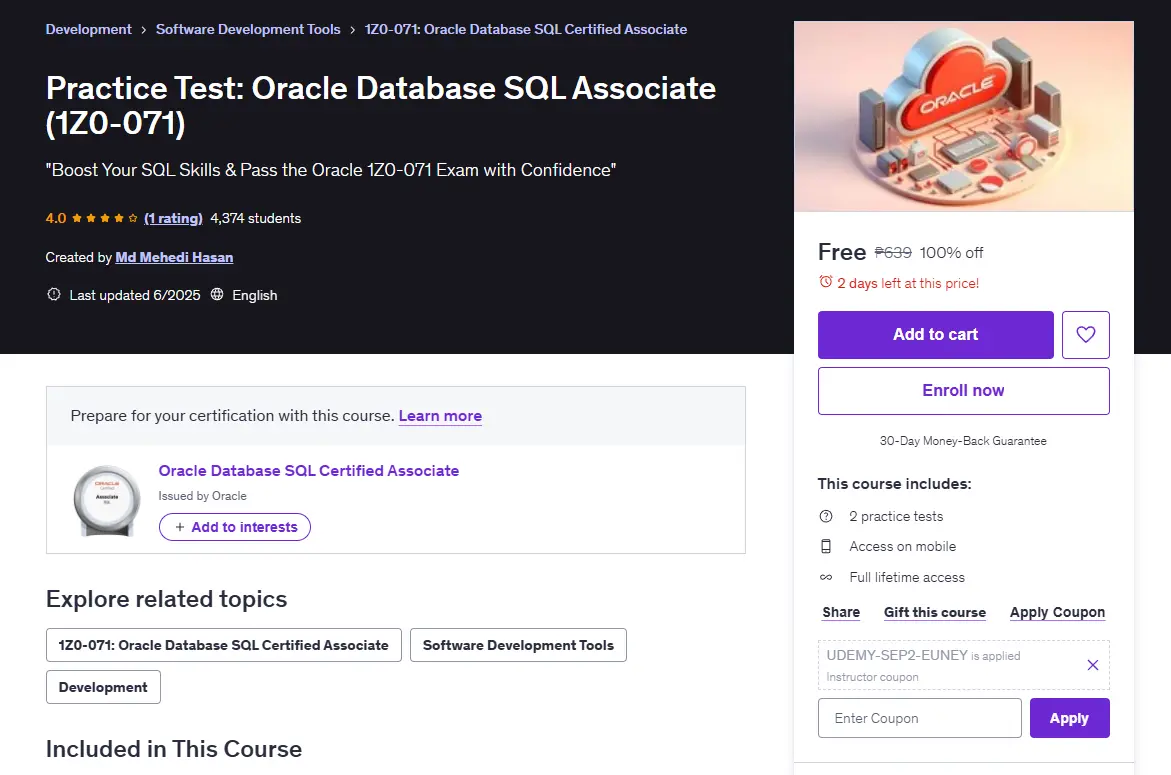Click the 4.0 rating number
Image resolution: width=1171 pixels, height=775 pixels.
(x=55, y=218)
